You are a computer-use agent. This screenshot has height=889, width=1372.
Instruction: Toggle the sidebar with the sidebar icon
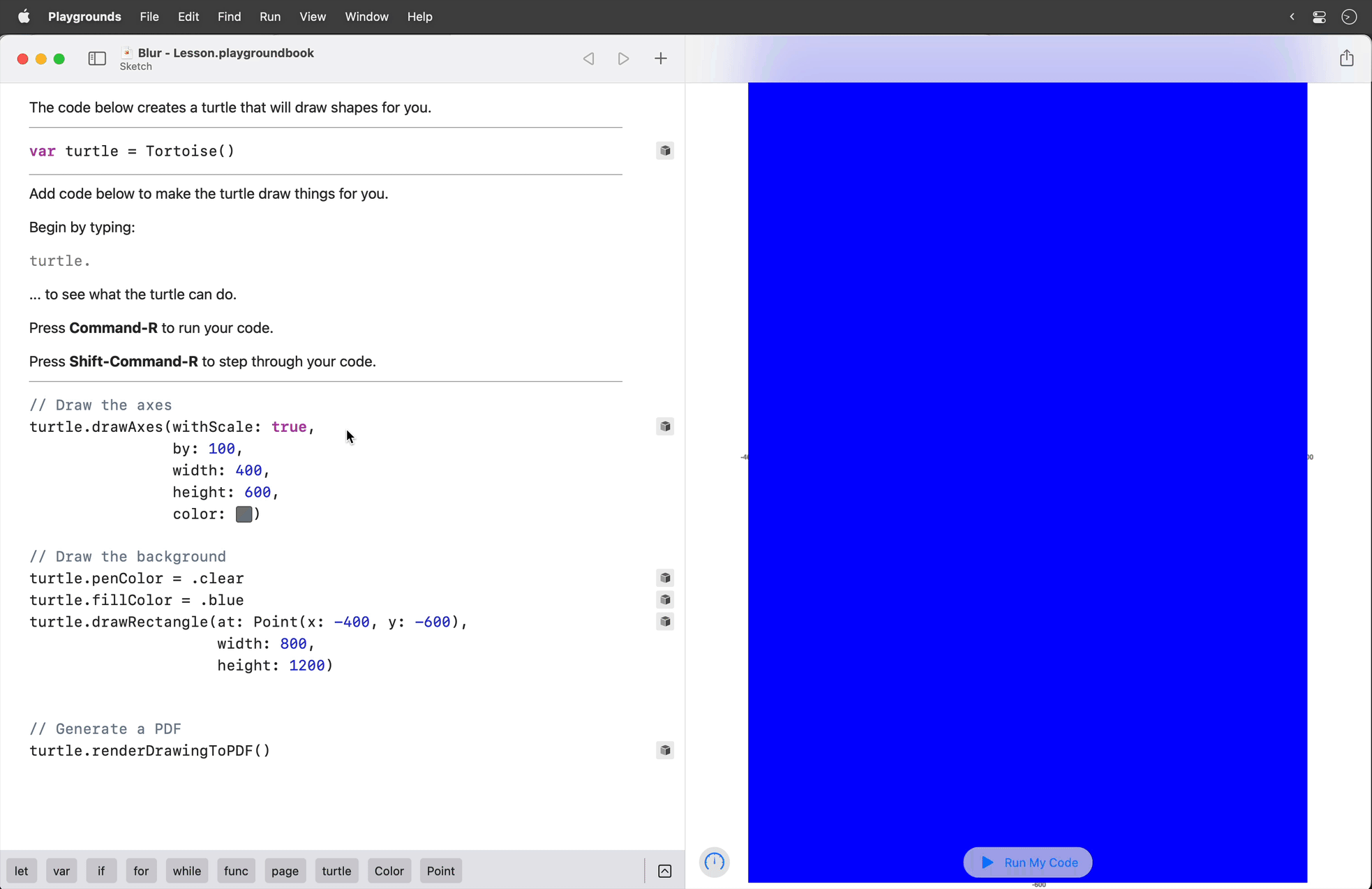click(97, 59)
